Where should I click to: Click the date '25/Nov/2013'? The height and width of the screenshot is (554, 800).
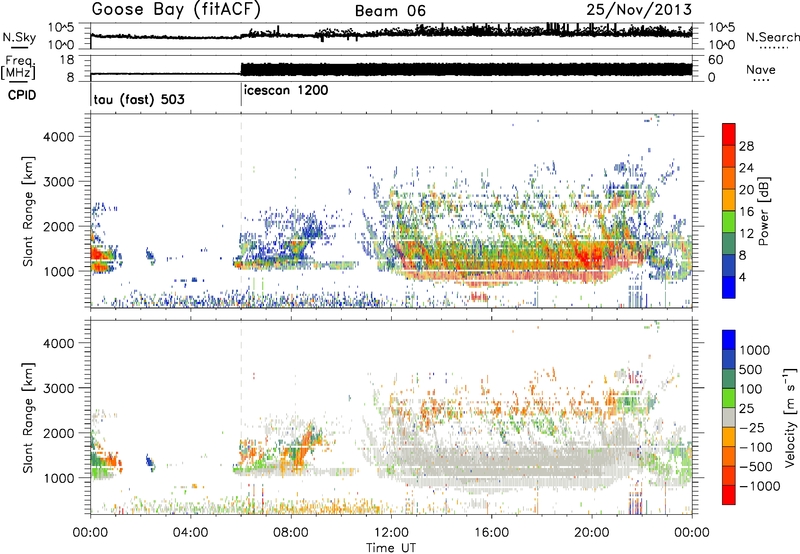639,9
